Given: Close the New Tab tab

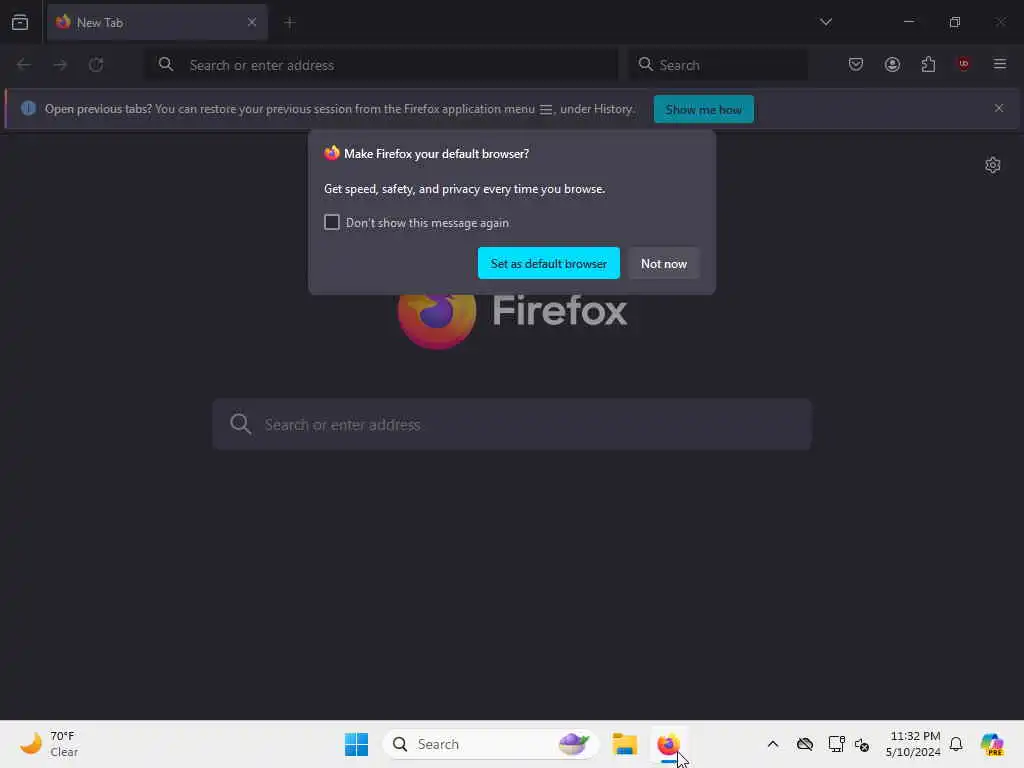Looking at the screenshot, I should click(x=251, y=22).
